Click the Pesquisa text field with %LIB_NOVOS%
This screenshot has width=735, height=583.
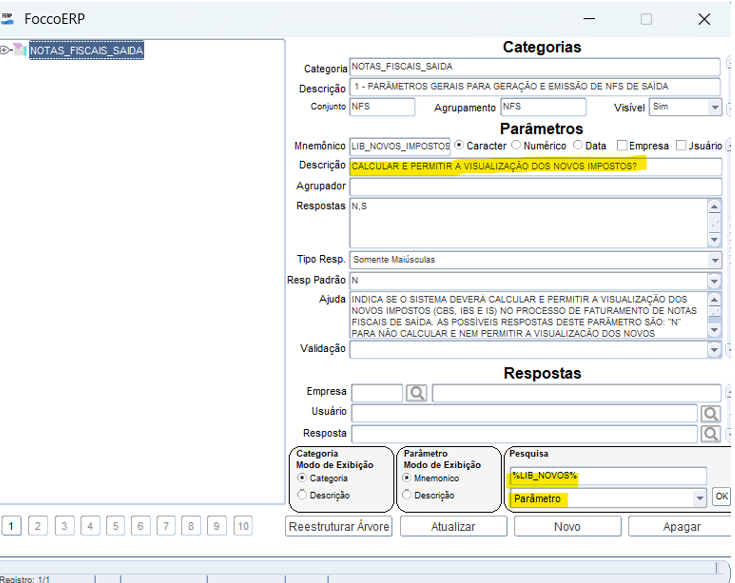[x=607, y=476]
